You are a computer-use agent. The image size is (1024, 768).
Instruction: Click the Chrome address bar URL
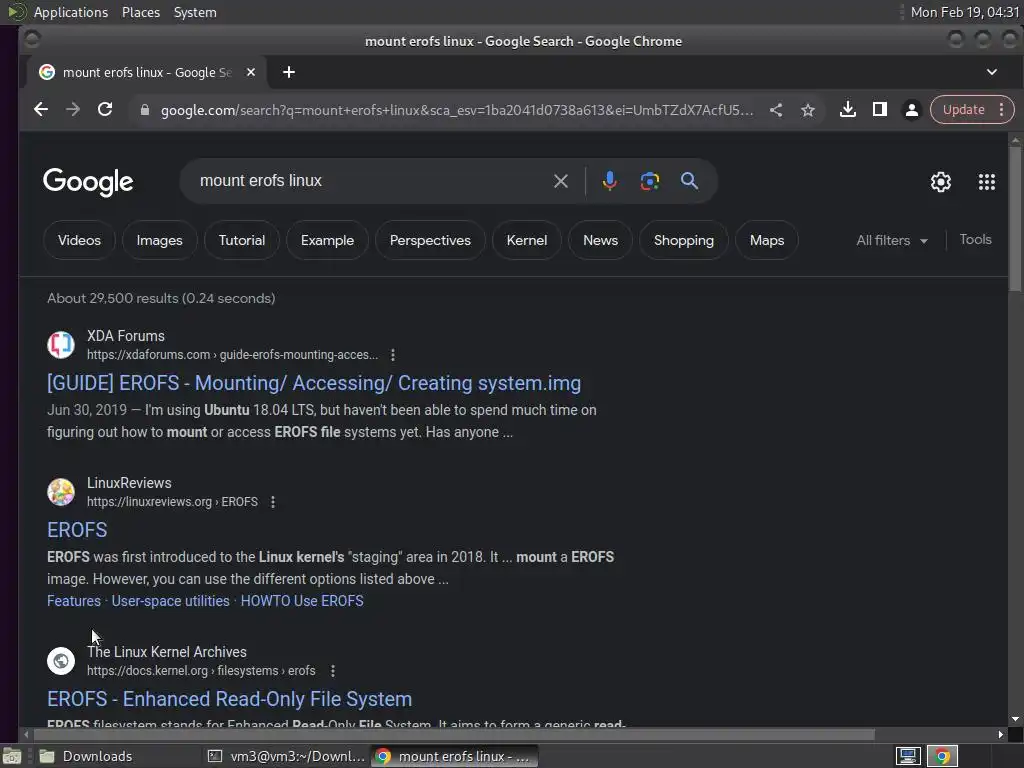coord(456,110)
